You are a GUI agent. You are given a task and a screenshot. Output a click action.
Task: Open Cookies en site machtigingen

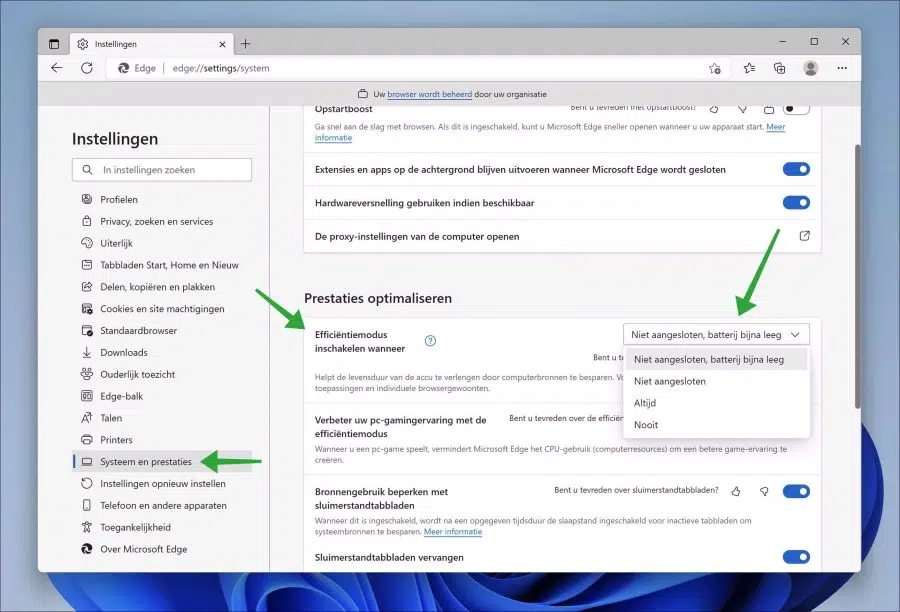coord(162,308)
